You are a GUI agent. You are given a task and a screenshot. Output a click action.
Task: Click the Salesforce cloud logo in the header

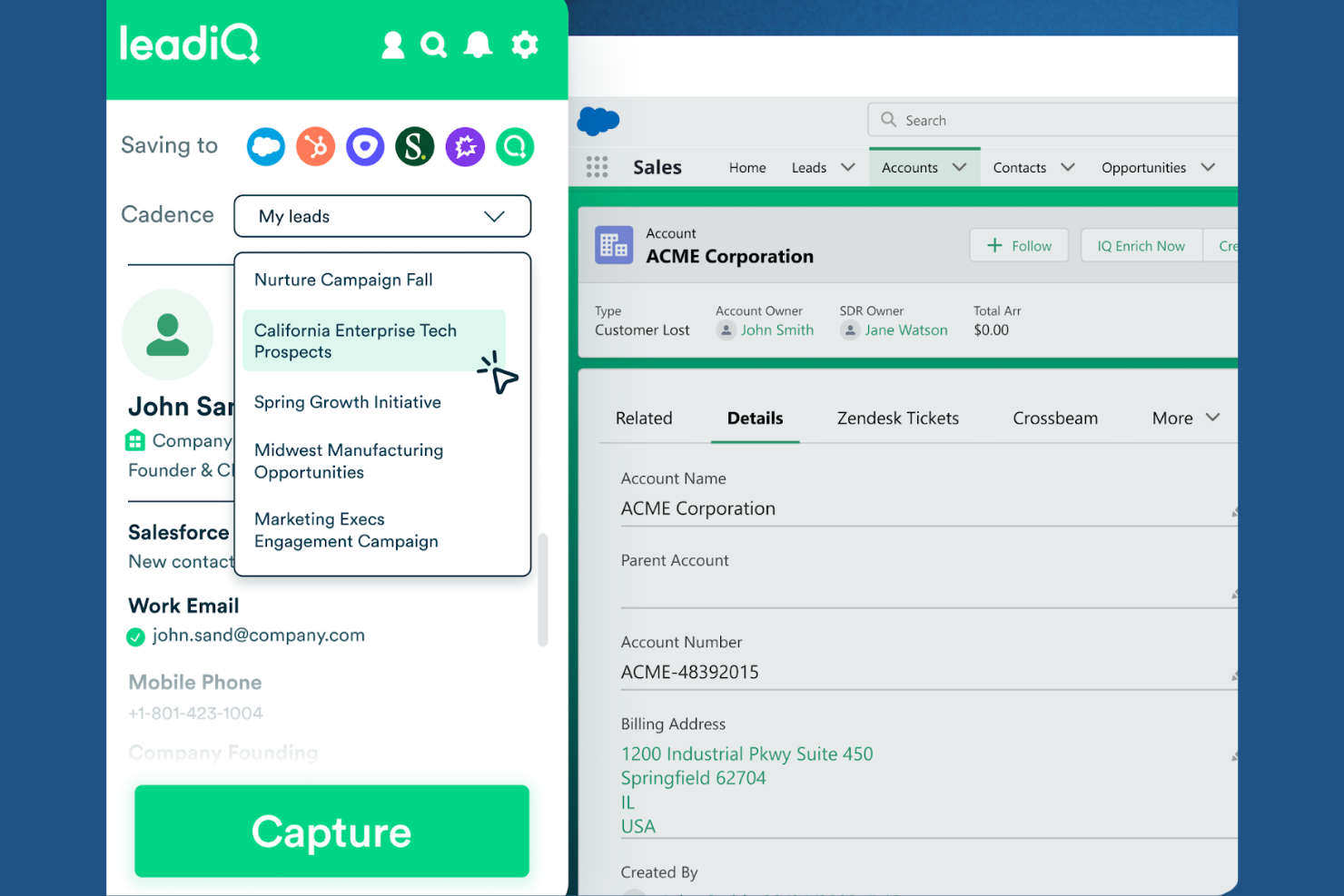tap(598, 120)
